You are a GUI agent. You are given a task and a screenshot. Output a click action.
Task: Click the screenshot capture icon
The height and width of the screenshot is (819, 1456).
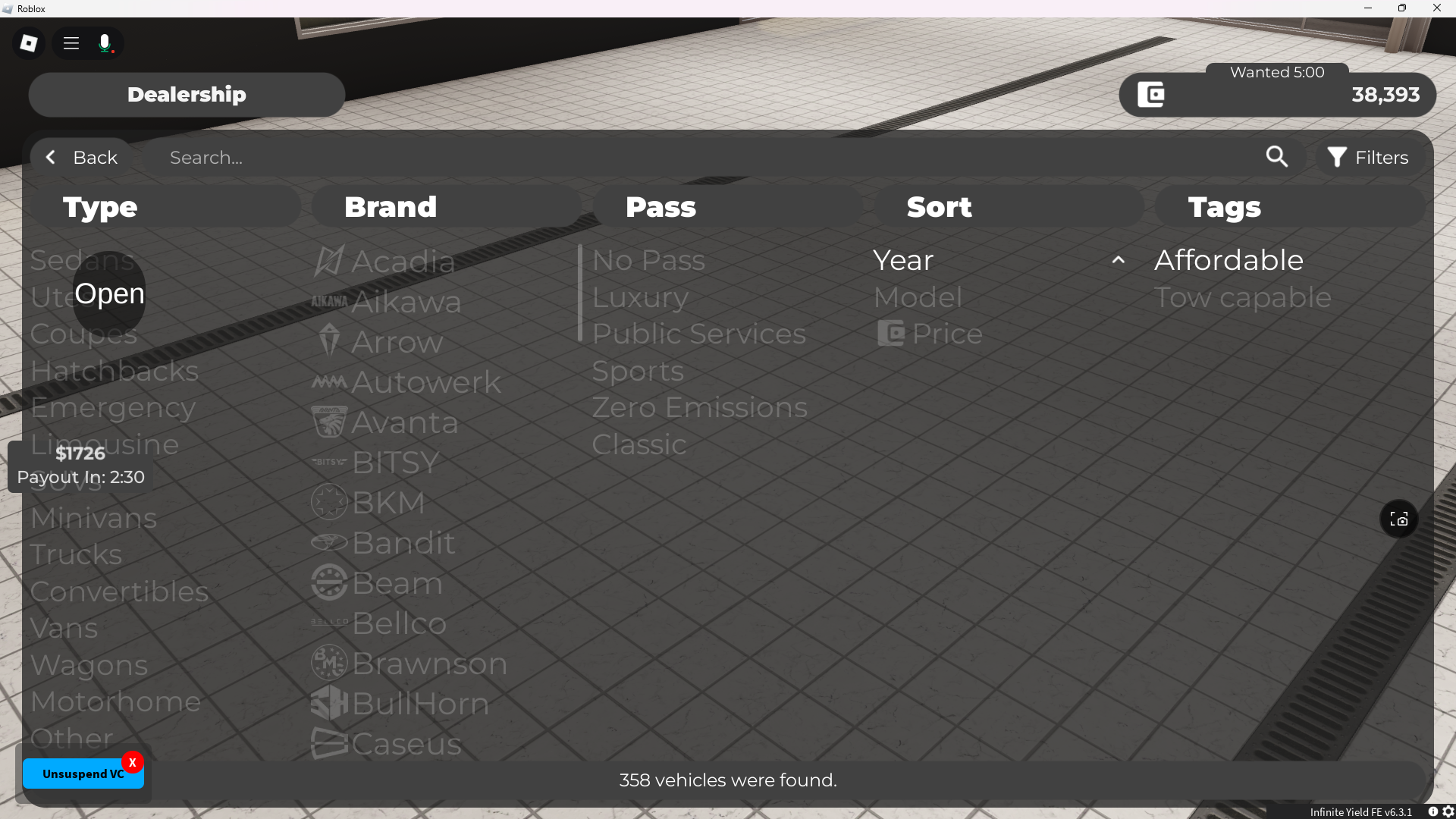tap(1398, 519)
